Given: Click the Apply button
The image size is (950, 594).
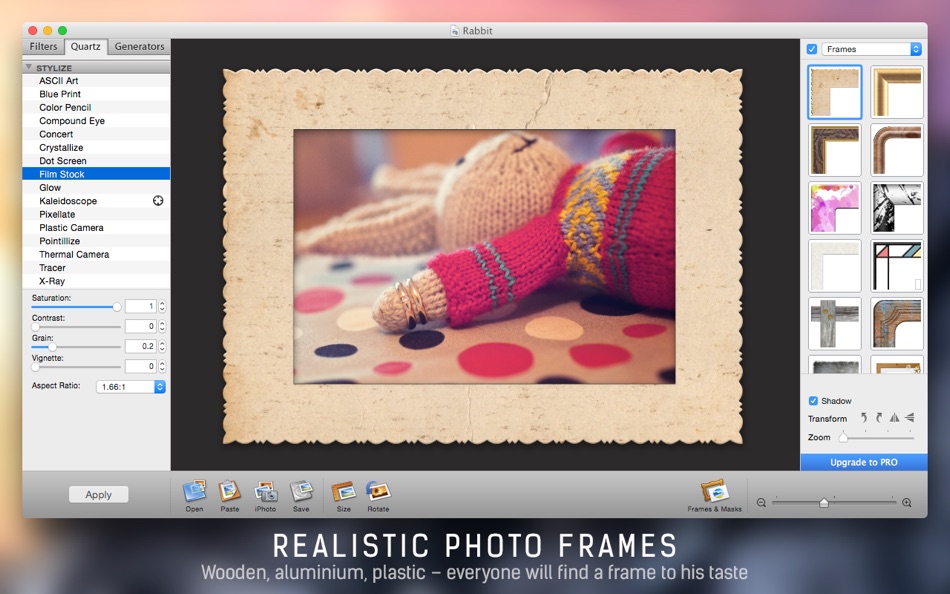Looking at the screenshot, I should (98, 495).
